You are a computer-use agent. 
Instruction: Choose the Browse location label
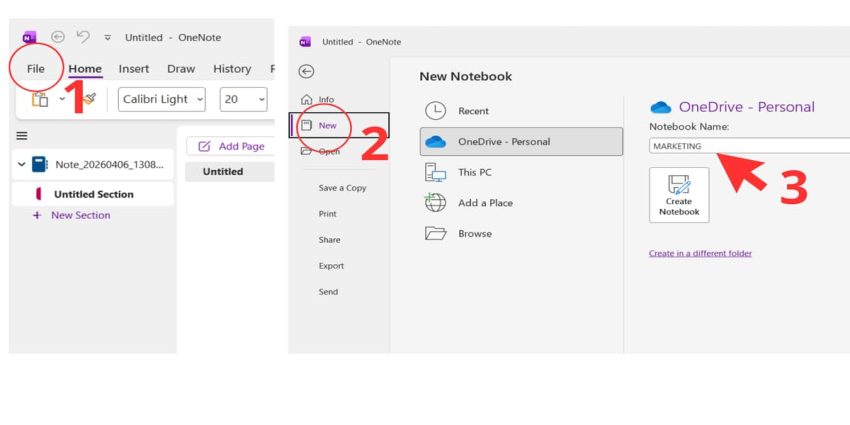[x=475, y=234]
